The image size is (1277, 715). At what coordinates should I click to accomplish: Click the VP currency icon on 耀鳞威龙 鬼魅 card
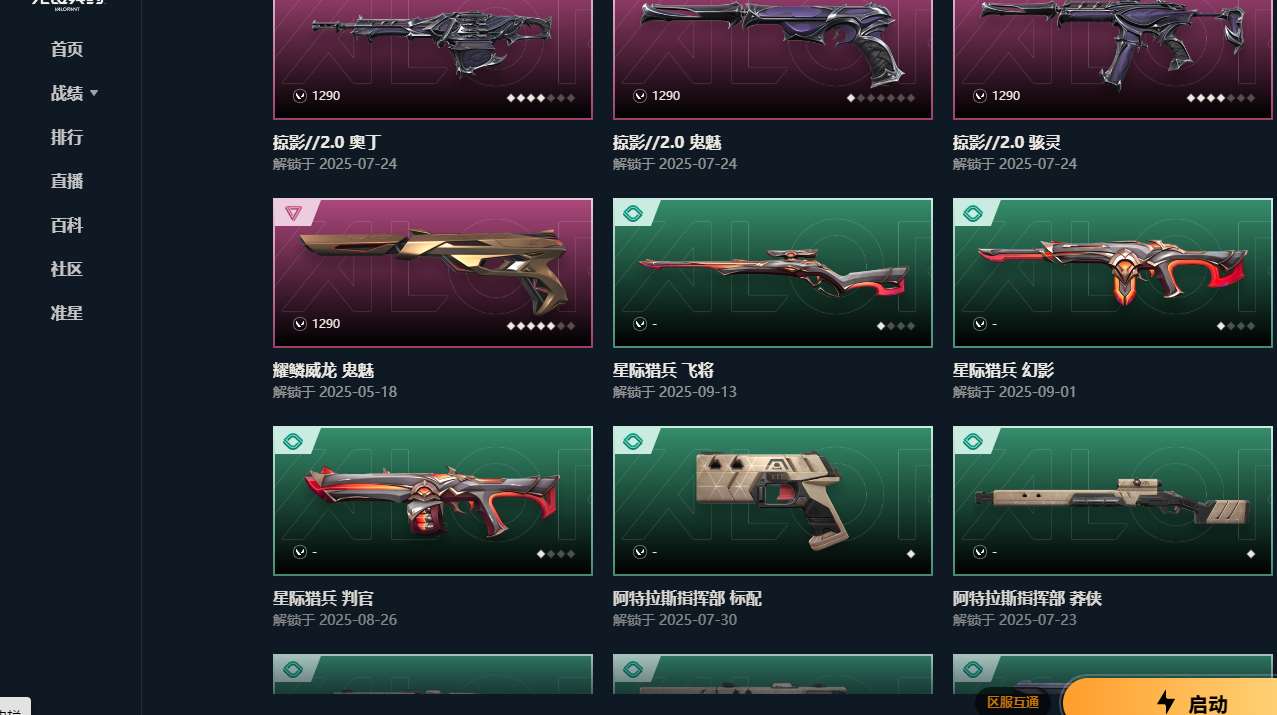tap(299, 324)
